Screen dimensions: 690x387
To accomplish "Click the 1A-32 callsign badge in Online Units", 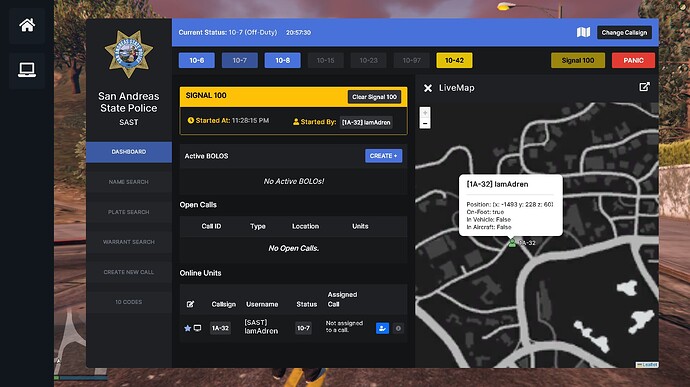I will 220,328.
